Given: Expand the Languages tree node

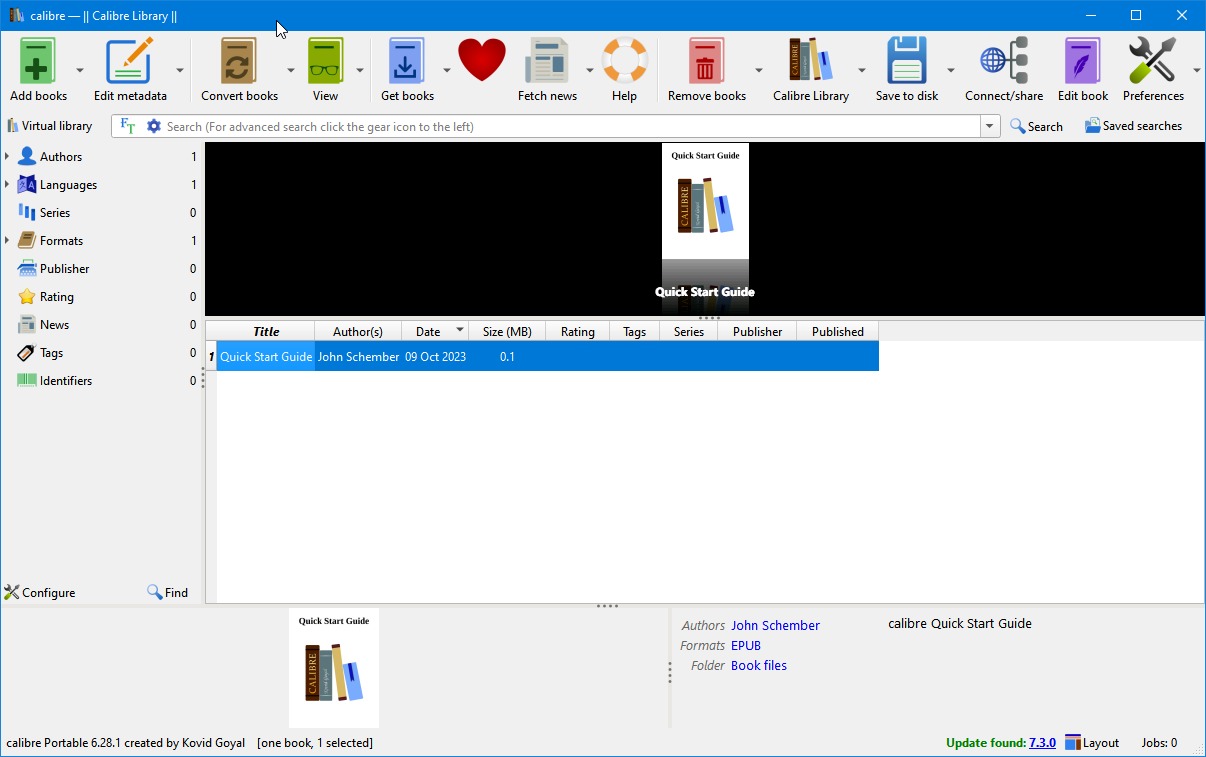Looking at the screenshot, I should pyautogui.click(x=7, y=185).
